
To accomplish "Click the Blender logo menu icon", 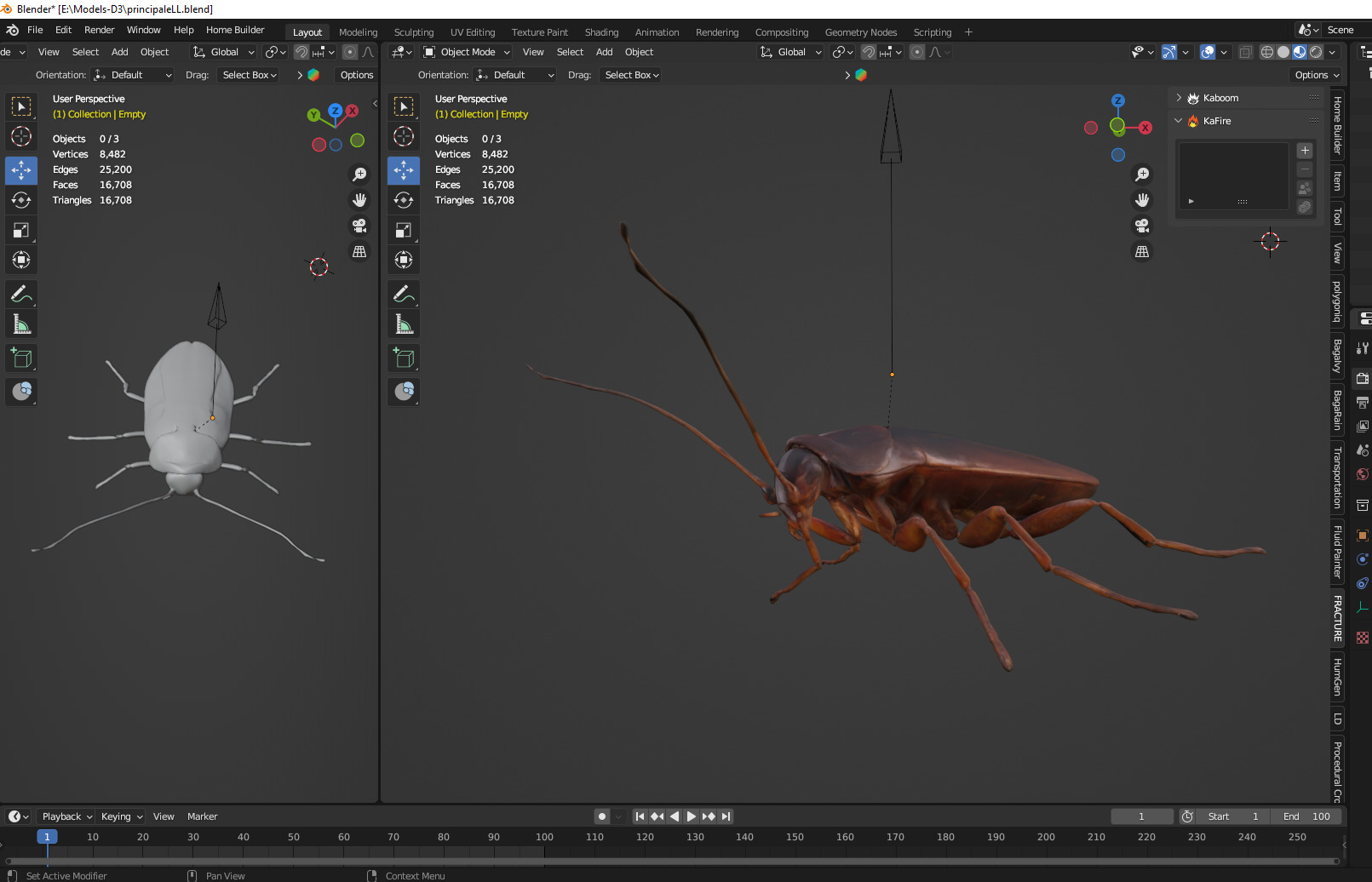I will click(x=12, y=30).
